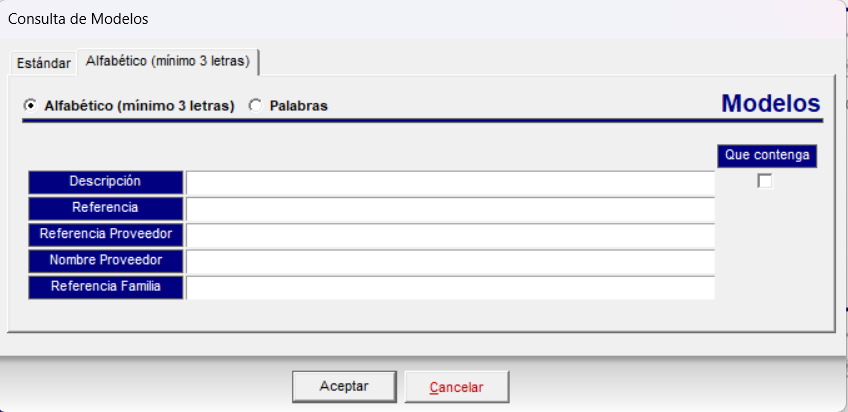848x412 pixels.
Task: Click the blue Referencia label
Action: pos(105,209)
